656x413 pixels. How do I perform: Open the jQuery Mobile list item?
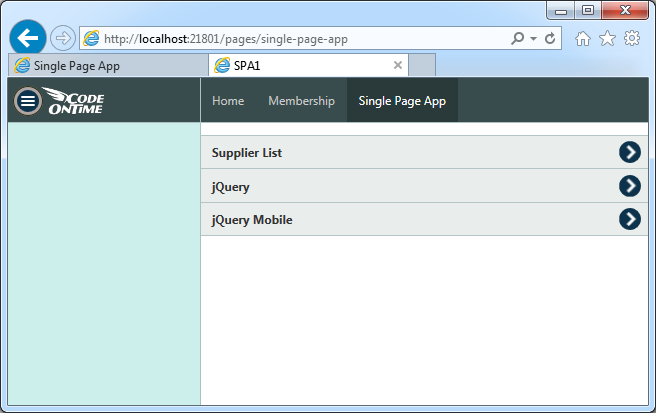click(424, 219)
